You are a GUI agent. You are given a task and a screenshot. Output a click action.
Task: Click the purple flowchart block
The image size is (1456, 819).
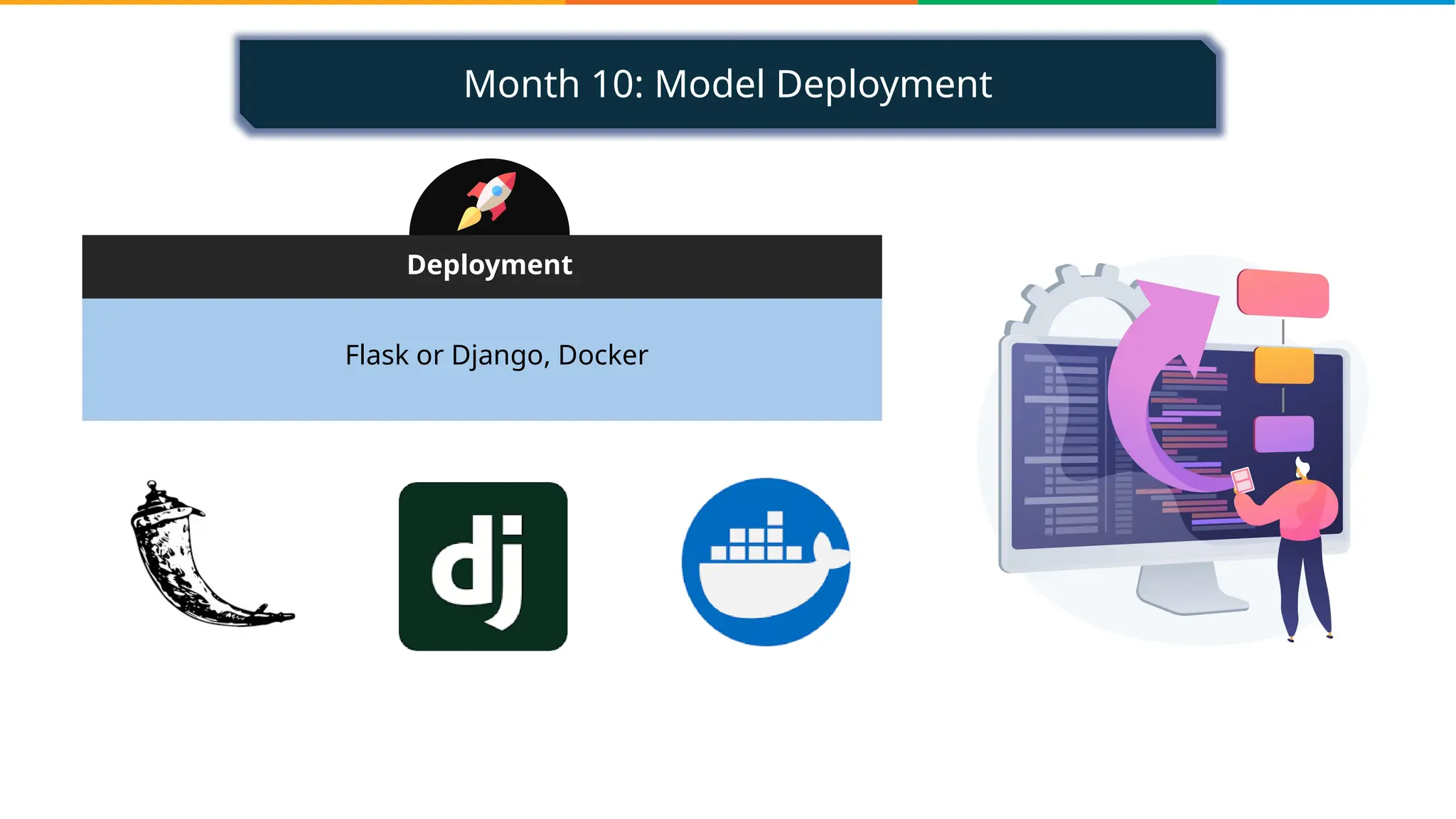(x=1283, y=434)
